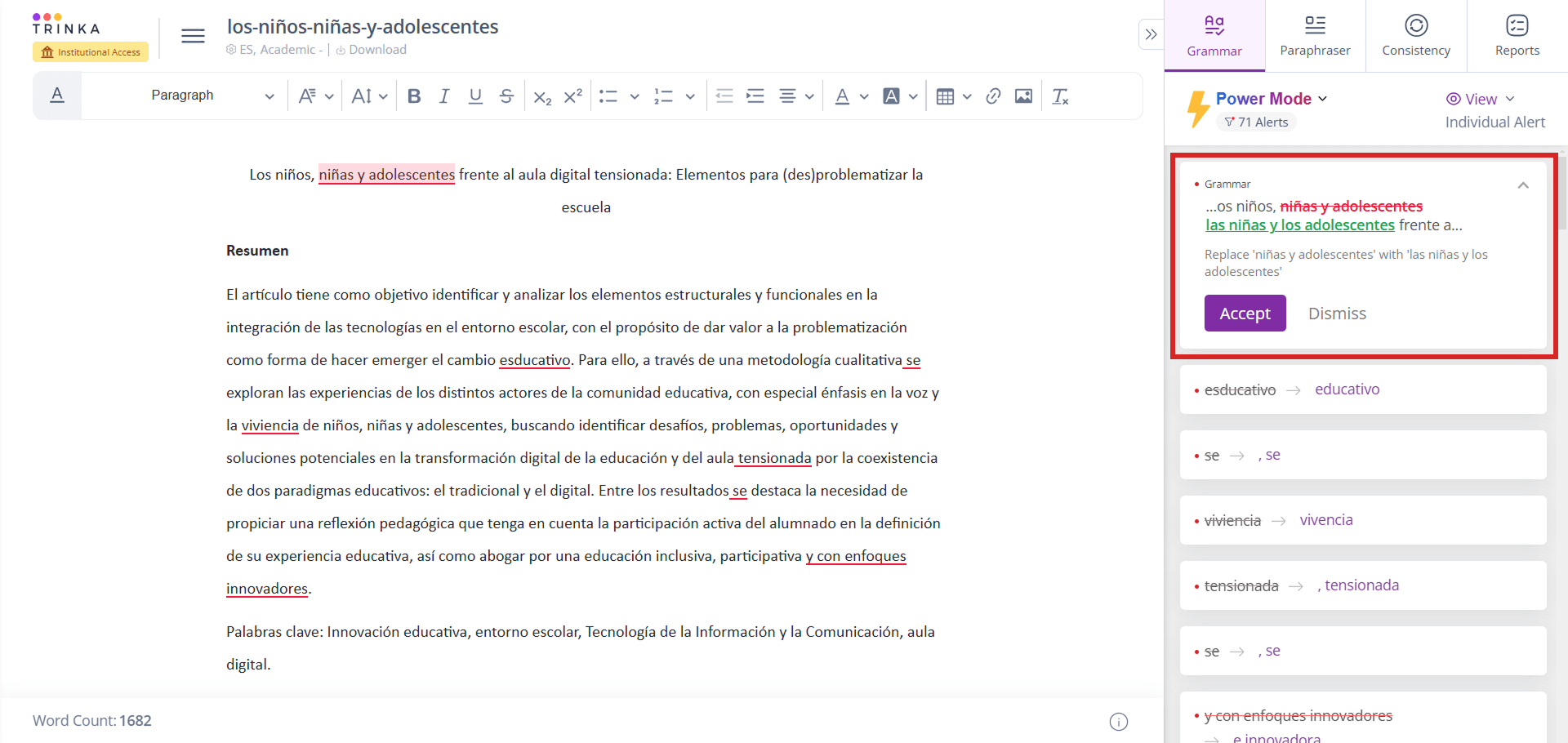Image resolution: width=1568 pixels, height=743 pixels.
Task: Switch to the Paraphraser tab
Action: click(1315, 36)
